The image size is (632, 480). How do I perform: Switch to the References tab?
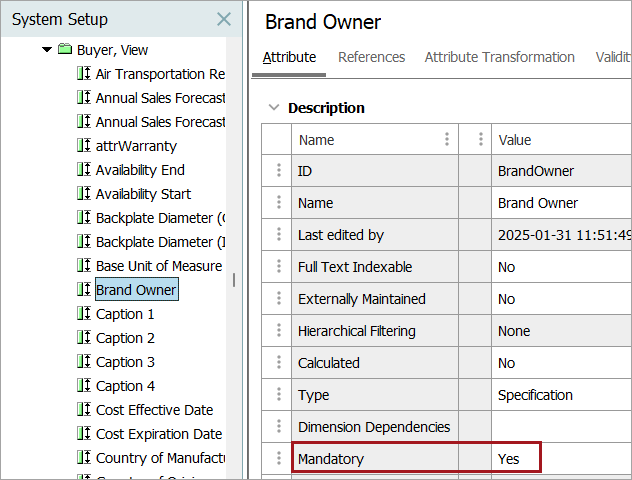371,58
